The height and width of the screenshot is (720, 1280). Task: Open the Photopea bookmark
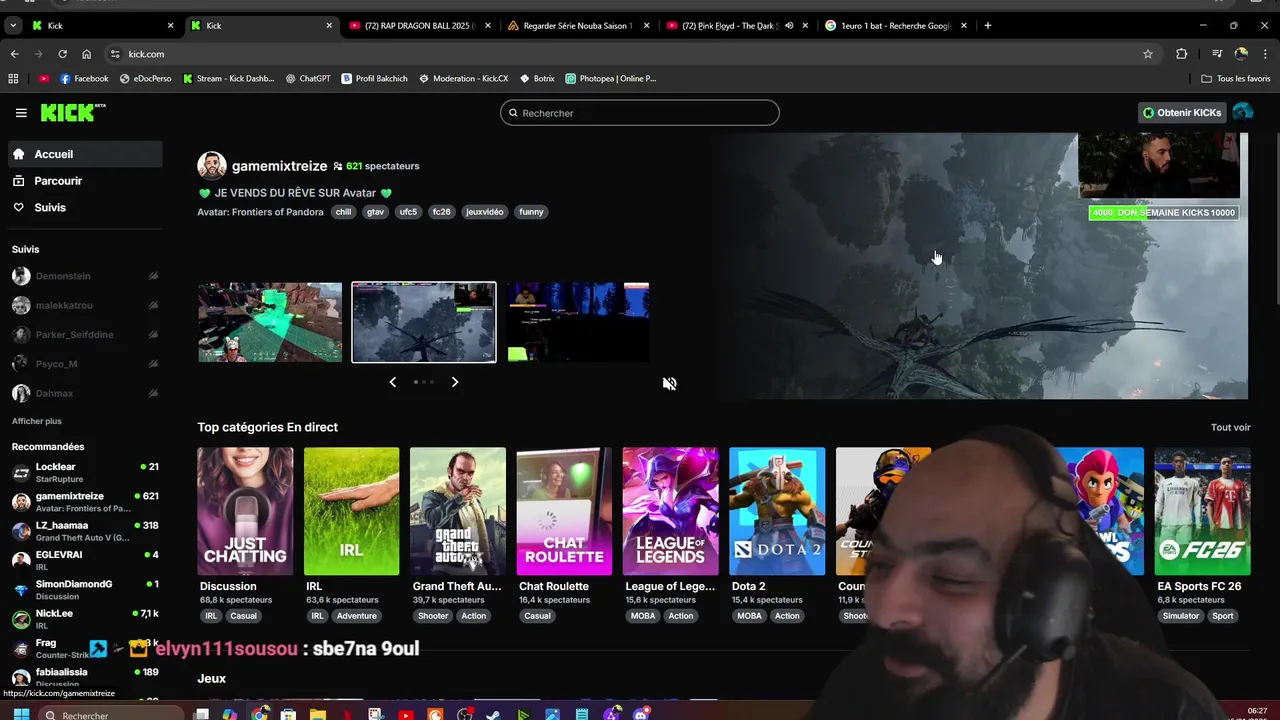point(611,78)
